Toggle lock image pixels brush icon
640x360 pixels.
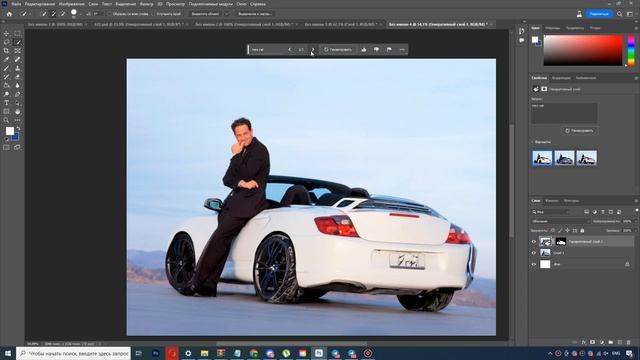[x=560, y=231]
